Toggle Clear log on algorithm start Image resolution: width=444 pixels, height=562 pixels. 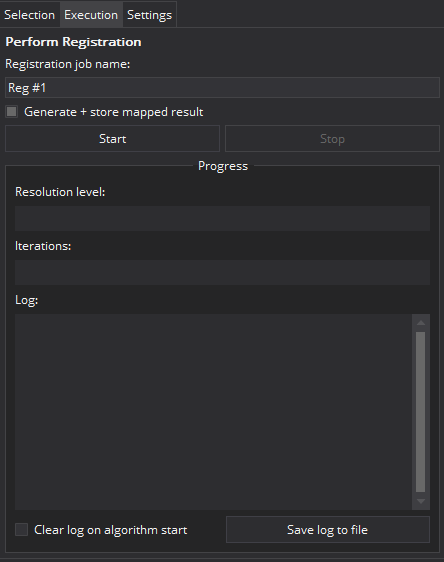coord(22,529)
